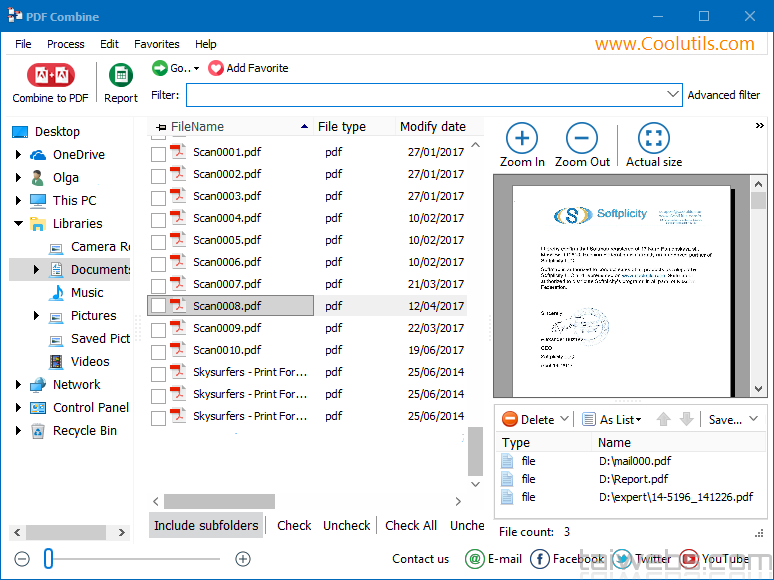This screenshot has width=774, height=580.
Task: Check the box next to Scan0005.pdf
Action: (x=158, y=241)
